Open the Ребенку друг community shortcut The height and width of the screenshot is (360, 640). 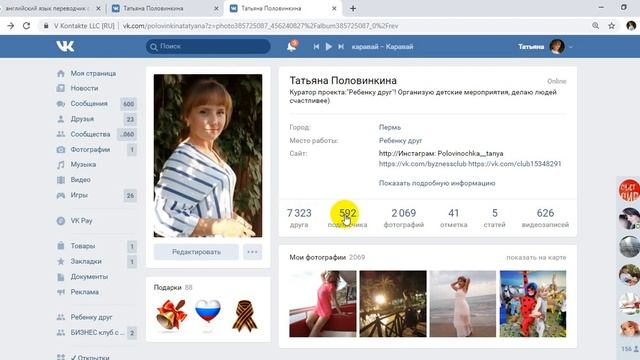pyautogui.click(x=91, y=317)
